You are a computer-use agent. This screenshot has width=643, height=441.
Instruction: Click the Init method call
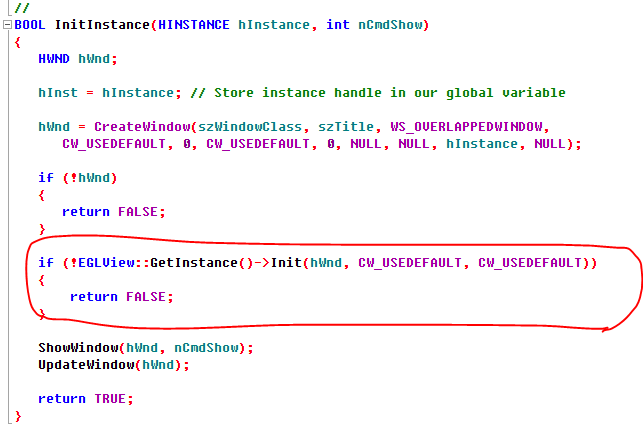coord(286,263)
